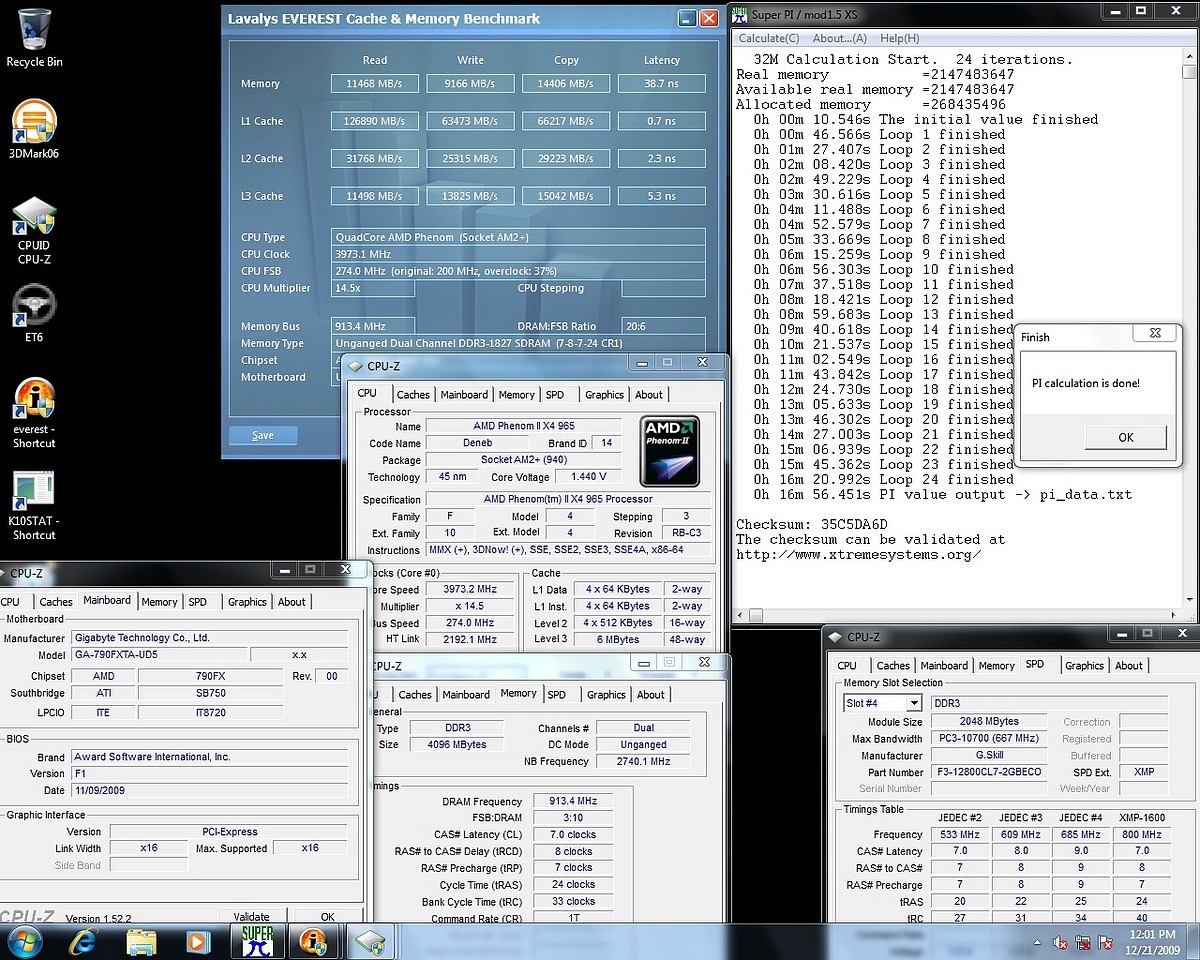The height and width of the screenshot is (960, 1200).
Task: Click the Internet Explorer taskbar icon
Action: (84, 941)
